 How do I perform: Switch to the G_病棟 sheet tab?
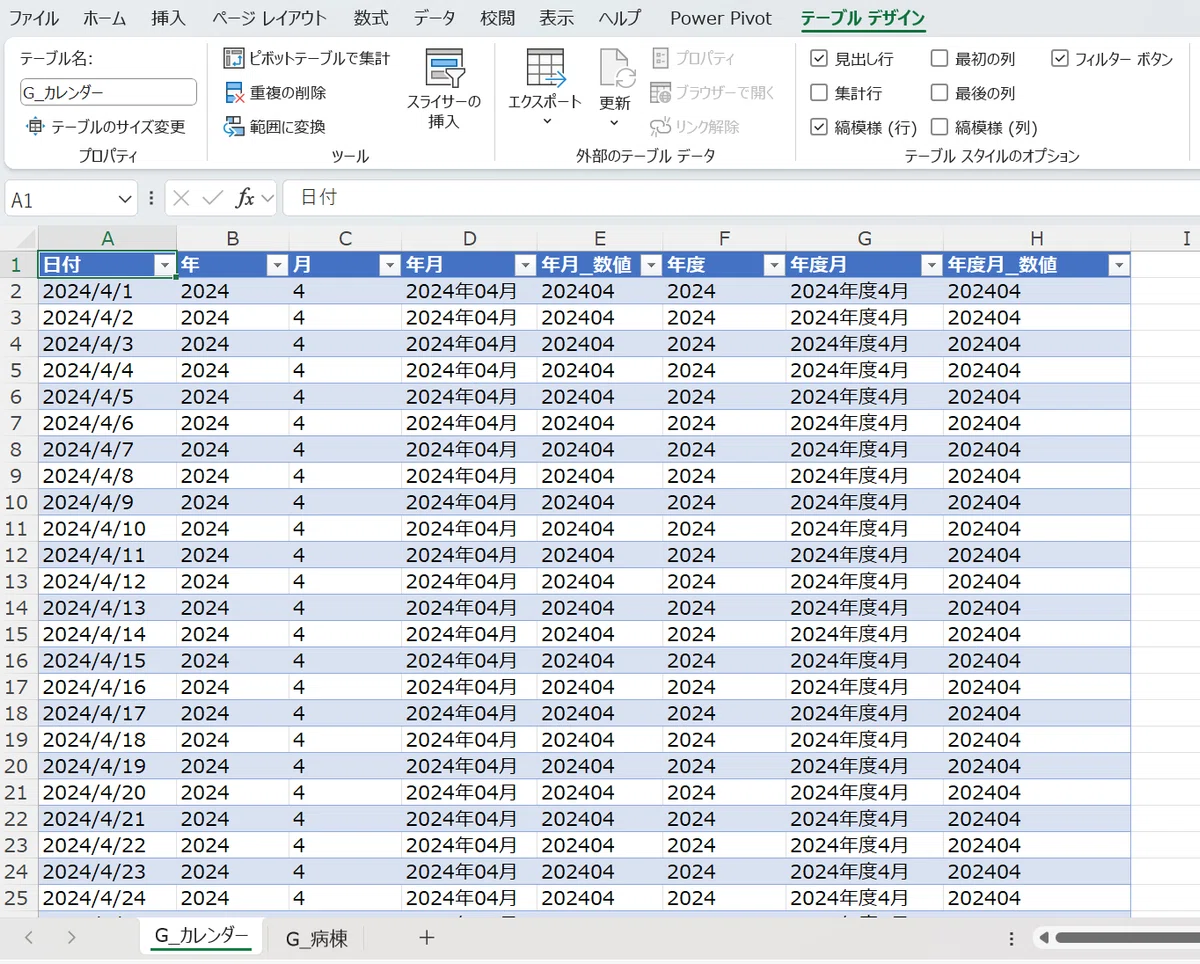click(x=317, y=938)
